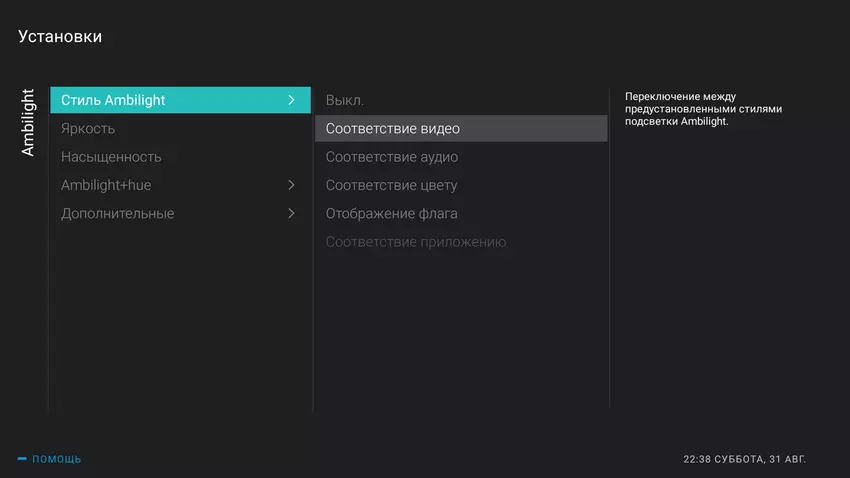Click the clock and date display
Image resolution: width=850 pixels, height=478 pixels.
[744, 459]
